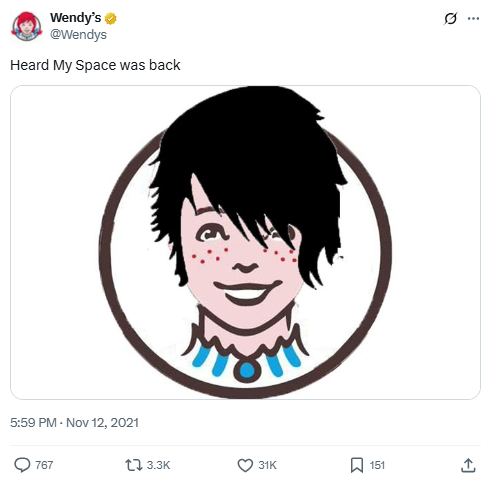Click the blue pendant in the image
The width and height of the screenshot is (490, 478).
tap(247, 370)
